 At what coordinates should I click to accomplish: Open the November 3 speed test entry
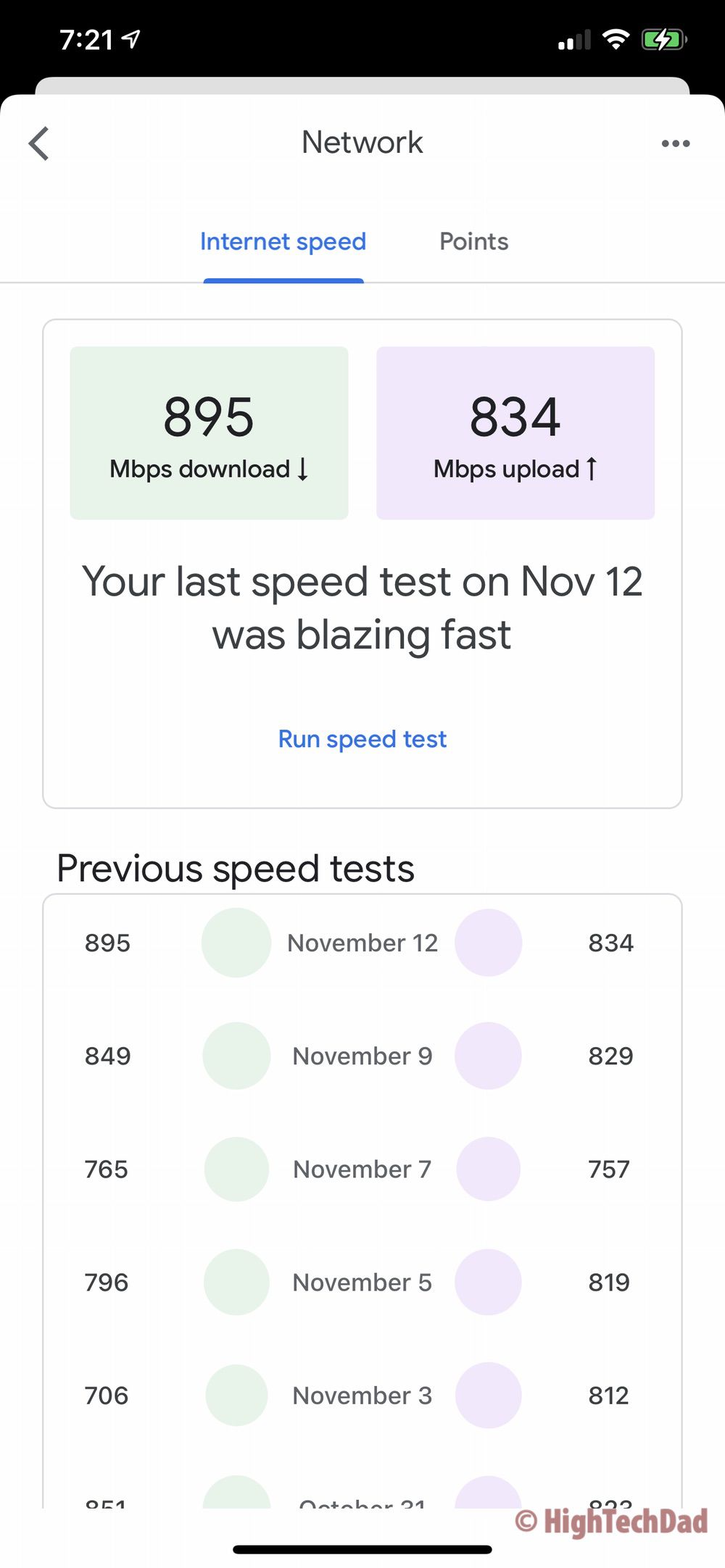tap(362, 1396)
